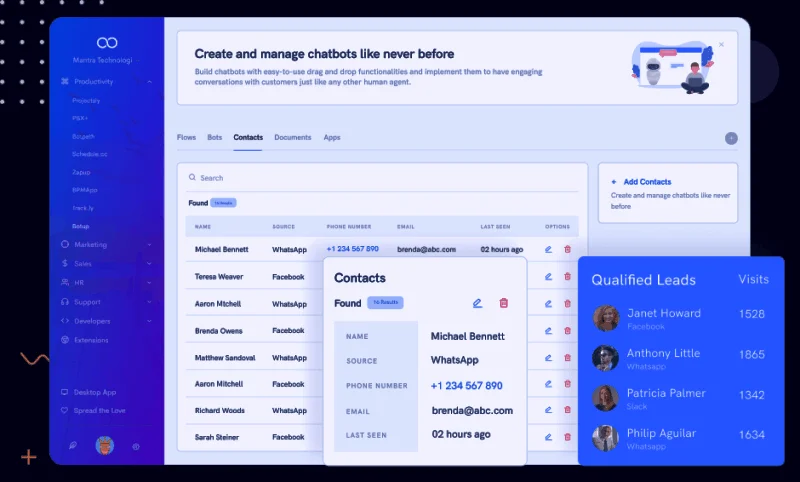This screenshot has height=482, width=800.
Task: Click the Sales dollar sign icon
Action: (65, 263)
